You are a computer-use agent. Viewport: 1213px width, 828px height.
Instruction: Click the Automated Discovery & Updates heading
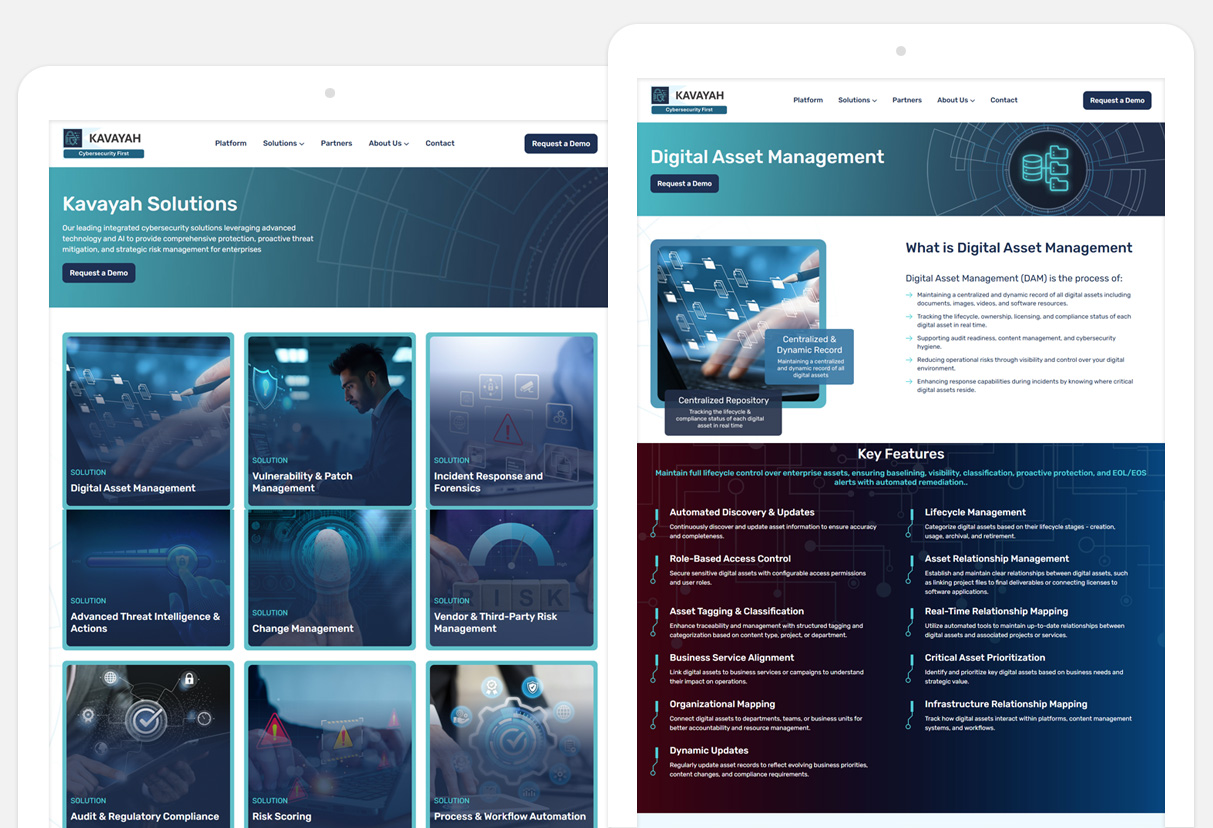click(742, 512)
